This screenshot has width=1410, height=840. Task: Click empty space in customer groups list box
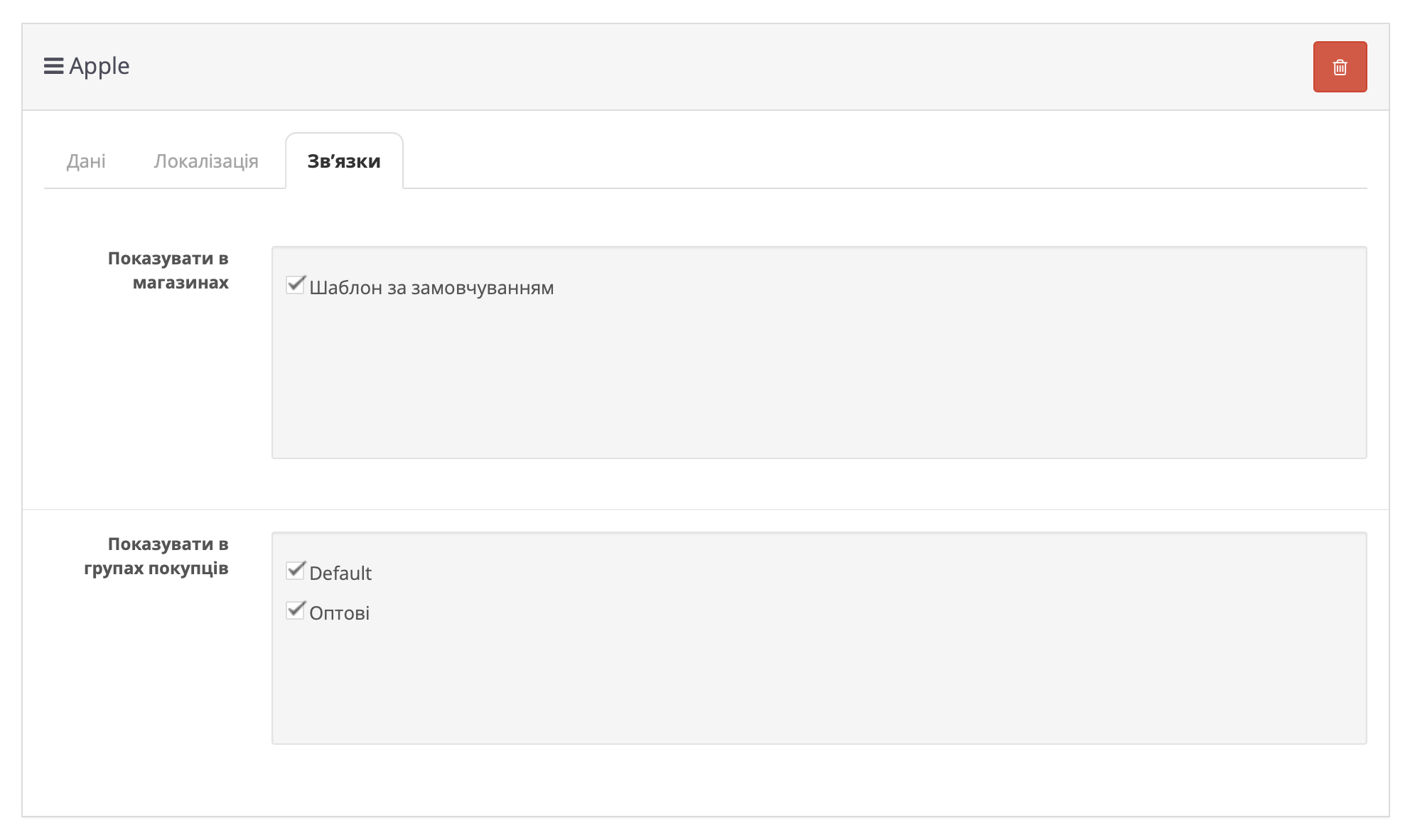[x=817, y=682]
